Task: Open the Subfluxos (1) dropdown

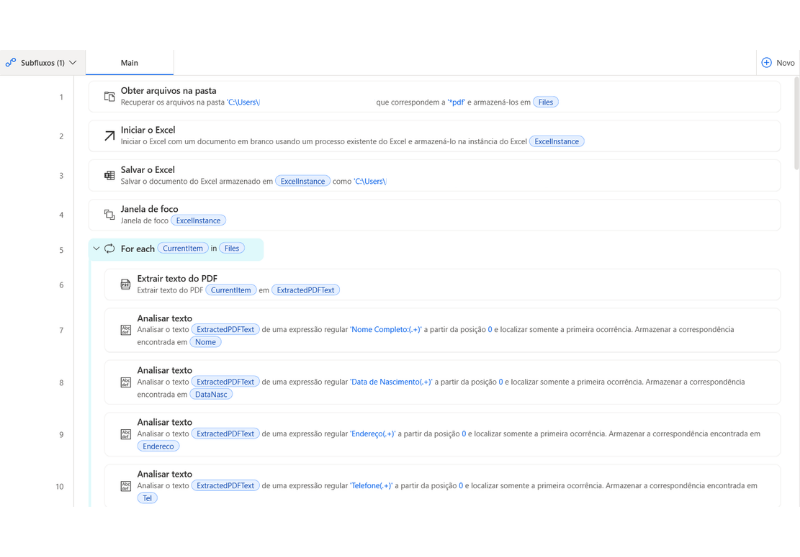Action: (x=42, y=63)
